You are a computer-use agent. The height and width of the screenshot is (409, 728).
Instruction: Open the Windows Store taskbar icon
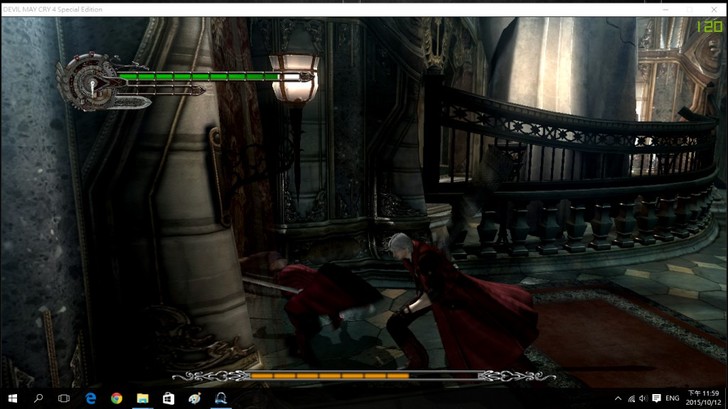[x=169, y=398]
